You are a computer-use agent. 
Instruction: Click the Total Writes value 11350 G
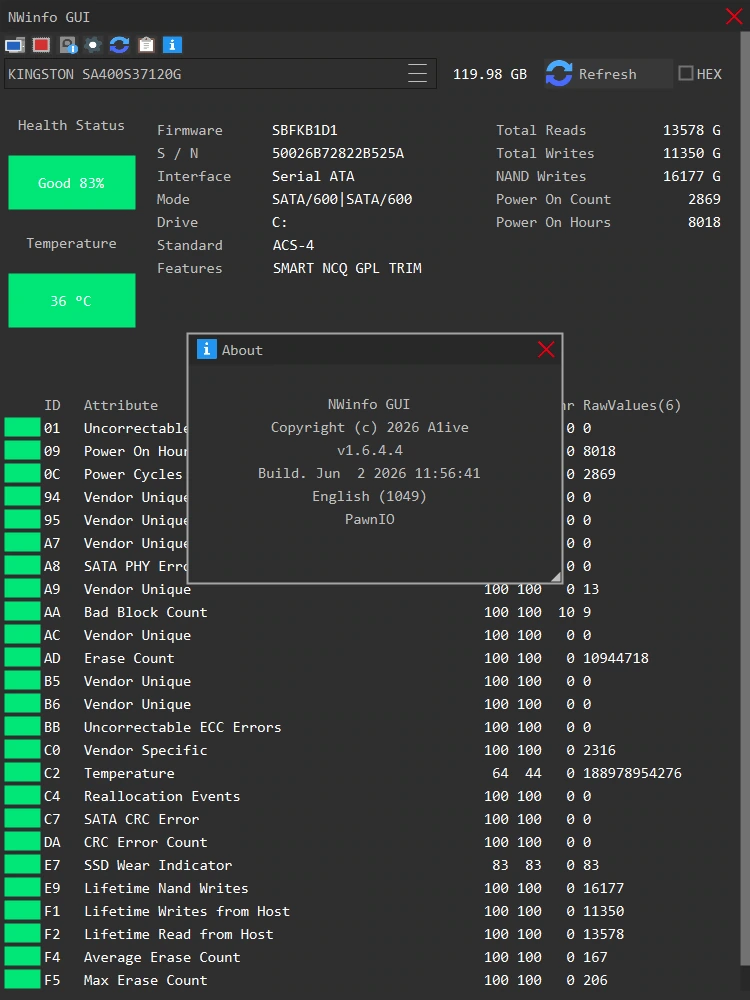(691, 153)
